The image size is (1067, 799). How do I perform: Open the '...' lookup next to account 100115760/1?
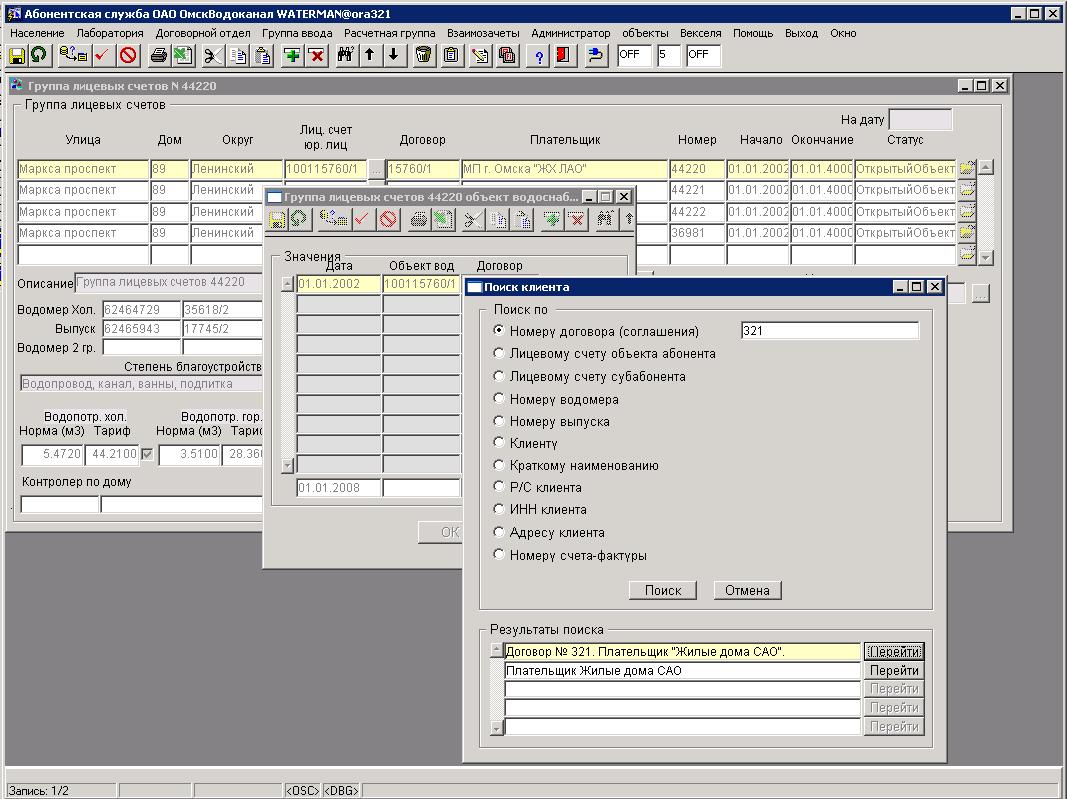click(376, 170)
